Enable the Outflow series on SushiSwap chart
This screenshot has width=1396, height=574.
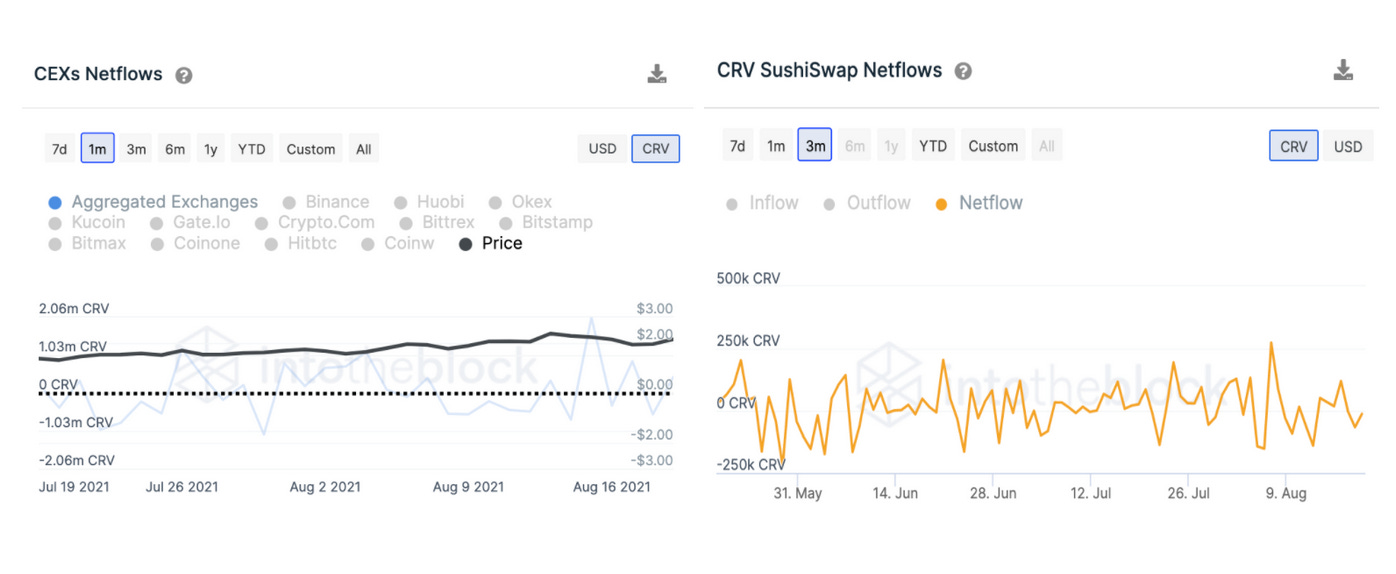click(867, 203)
